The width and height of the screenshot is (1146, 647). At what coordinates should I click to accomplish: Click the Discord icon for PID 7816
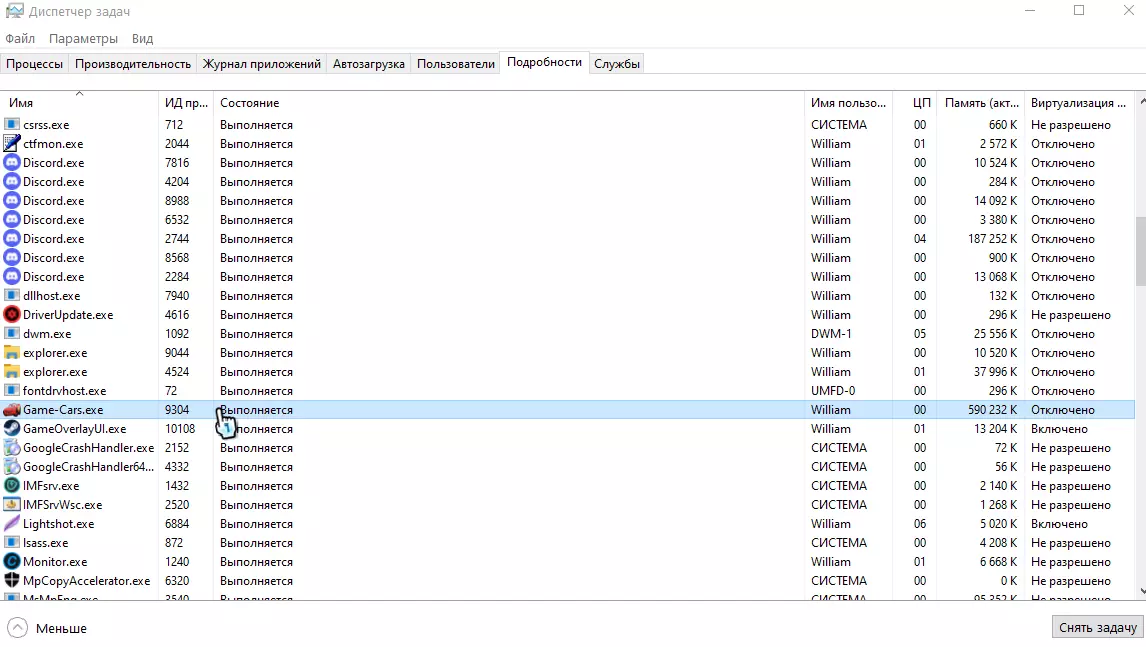click(x=12, y=163)
